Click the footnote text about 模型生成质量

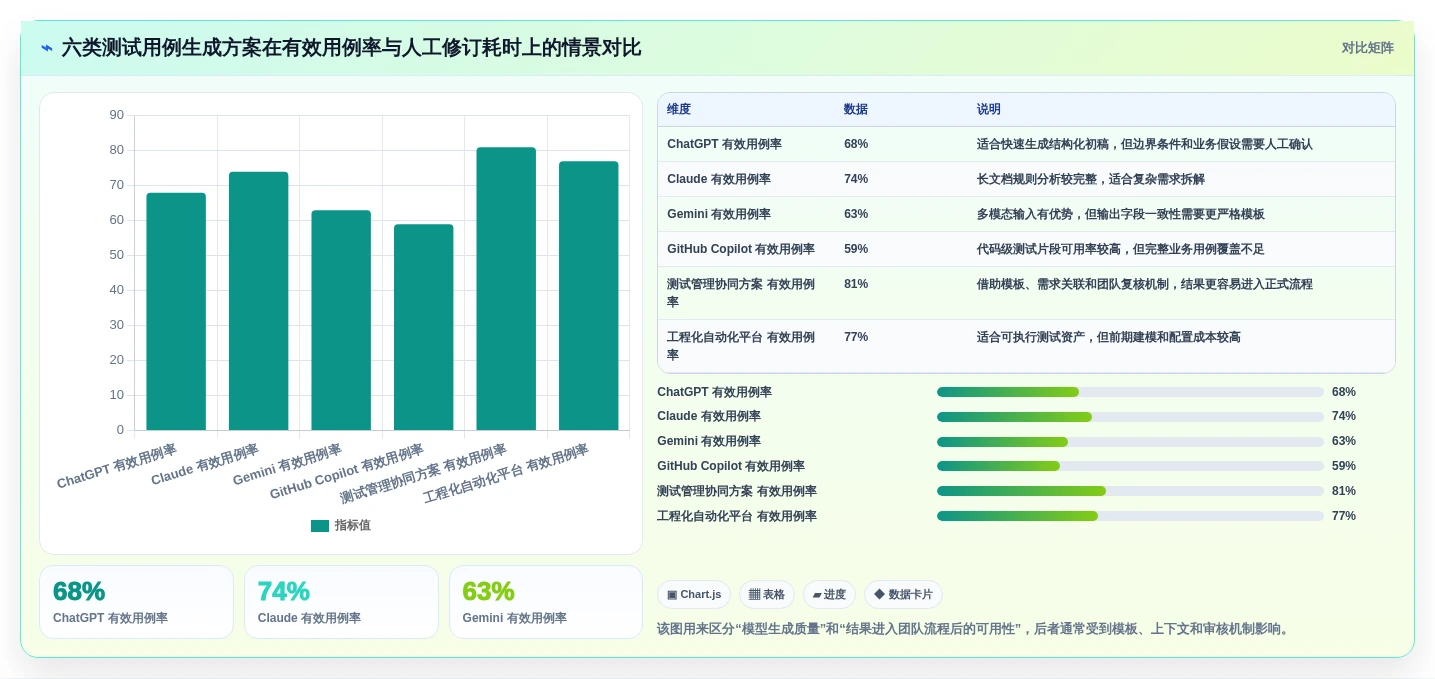(975, 629)
